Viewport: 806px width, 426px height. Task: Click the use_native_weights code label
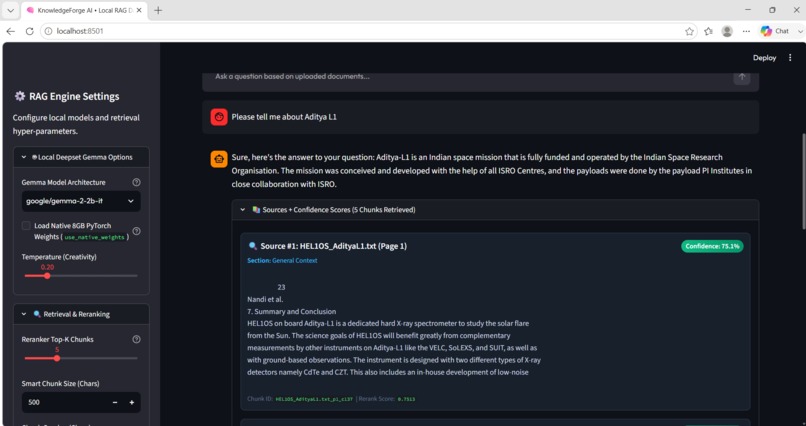click(x=94, y=237)
